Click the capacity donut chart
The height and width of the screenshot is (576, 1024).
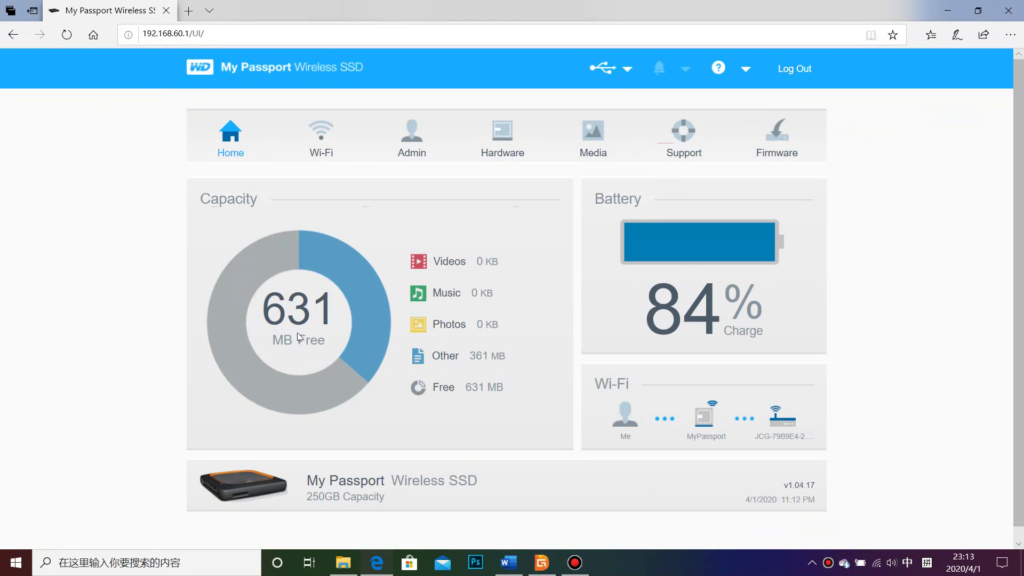(299, 322)
